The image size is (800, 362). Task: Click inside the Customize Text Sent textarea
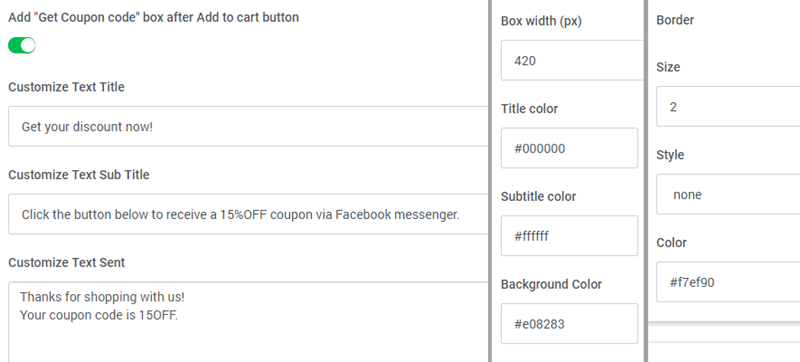[x=248, y=322]
